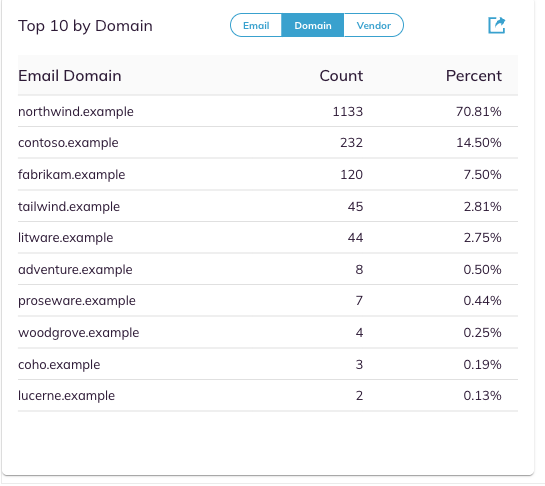Click the litware.example row

[268, 238]
